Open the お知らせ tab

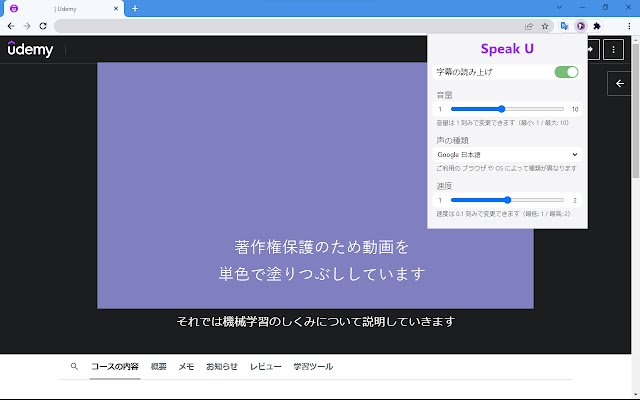(x=222, y=367)
